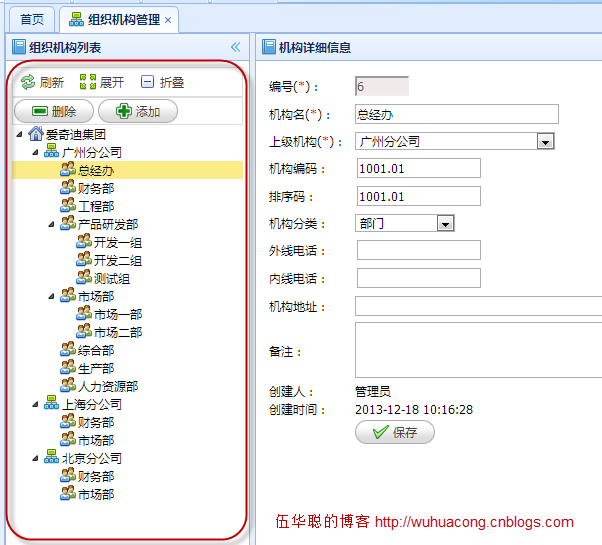Select the 人力资源部 tree item
The height and width of the screenshot is (545, 602).
coord(108,386)
